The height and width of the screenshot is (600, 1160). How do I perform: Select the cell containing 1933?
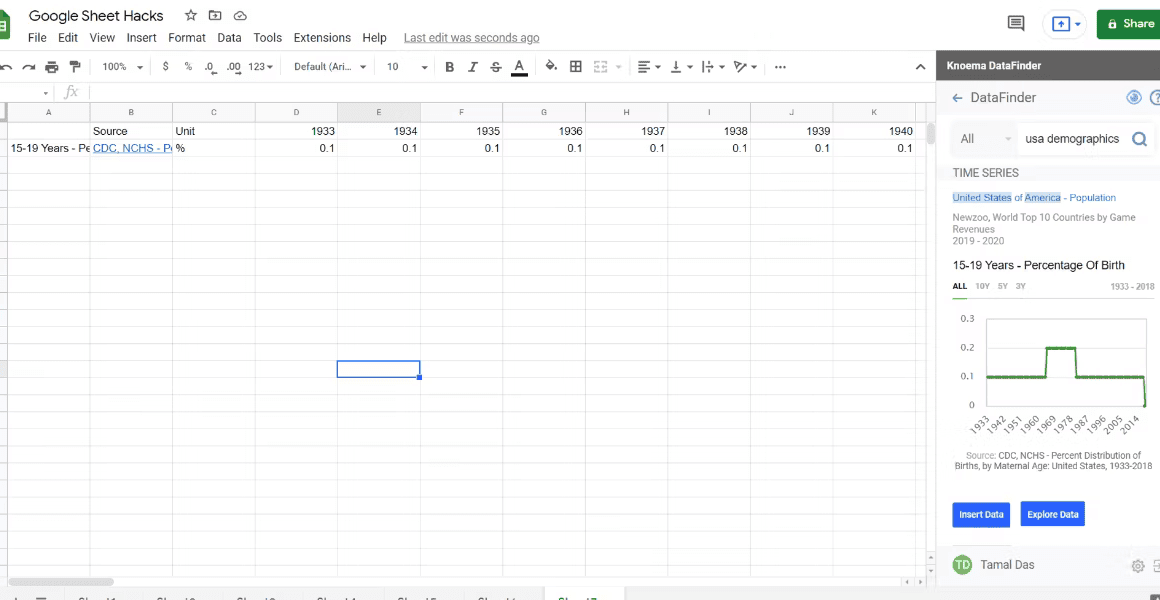coord(297,131)
